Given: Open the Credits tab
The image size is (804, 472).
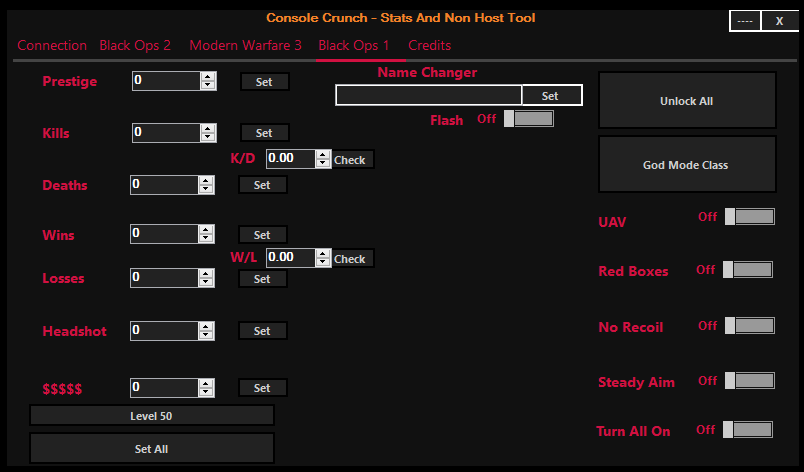Looking at the screenshot, I should coord(430,45).
